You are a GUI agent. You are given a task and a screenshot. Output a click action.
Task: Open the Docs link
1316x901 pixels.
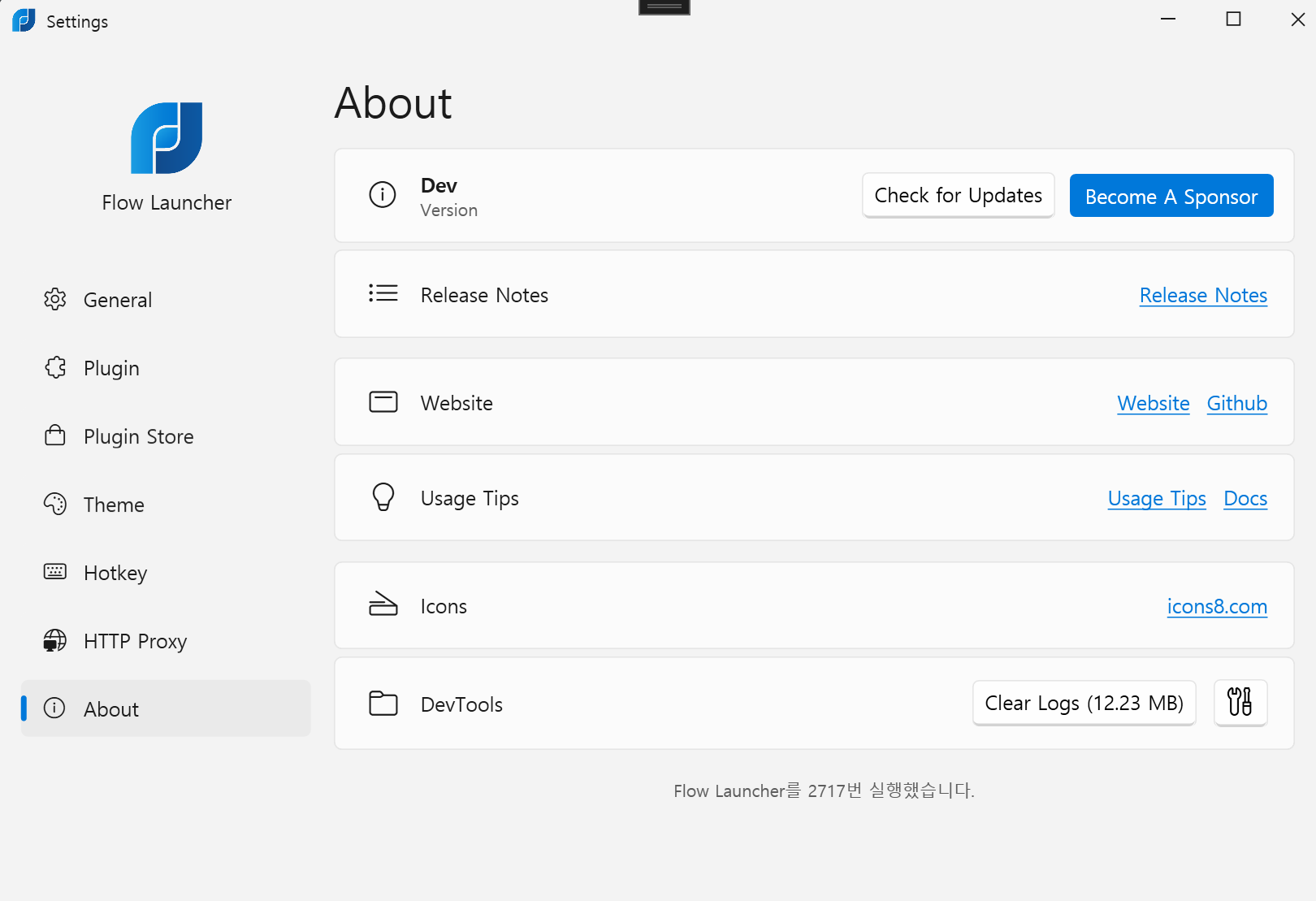click(x=1245, y=498)
